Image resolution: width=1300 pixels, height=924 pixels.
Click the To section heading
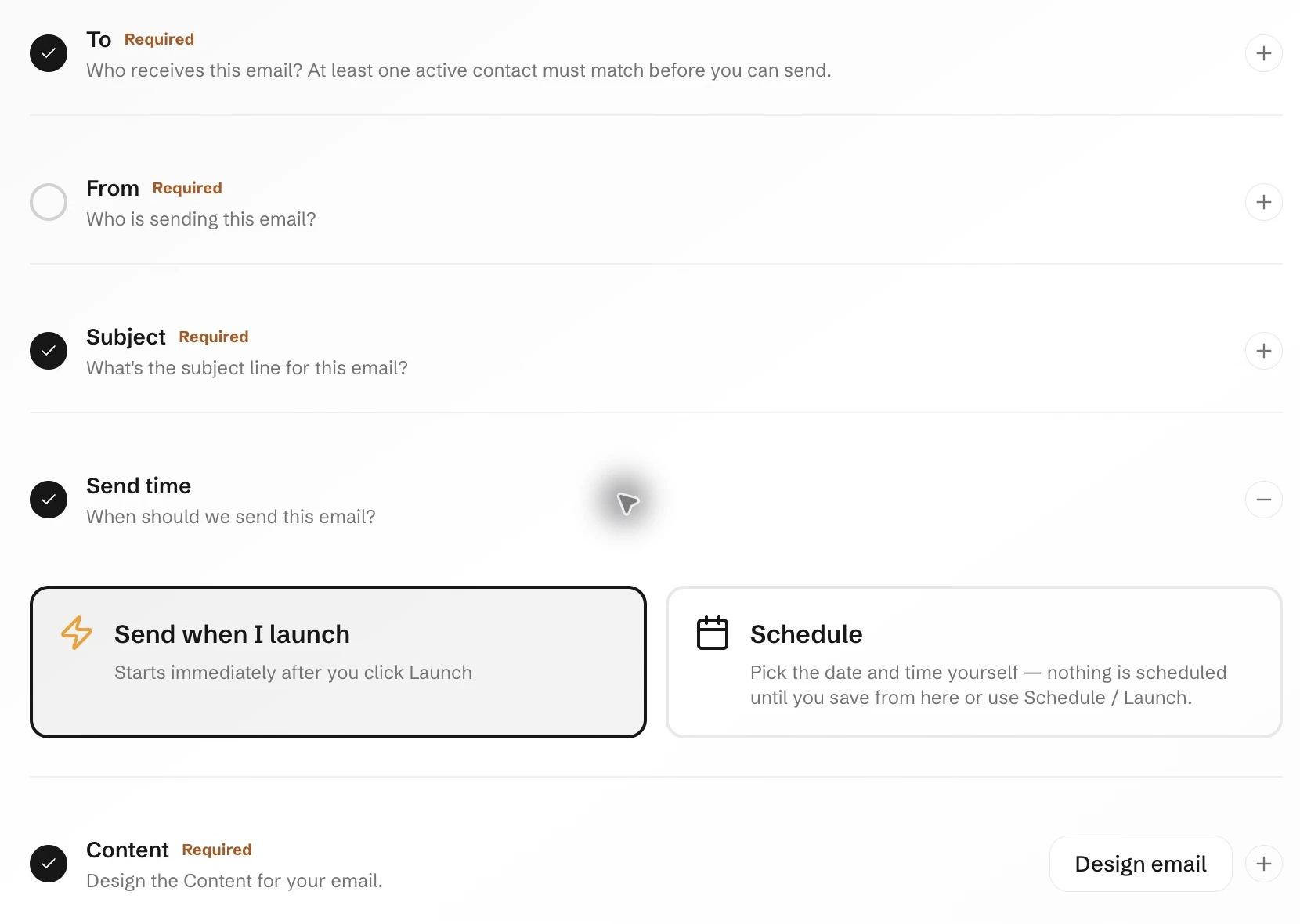(x=99, y=39)
